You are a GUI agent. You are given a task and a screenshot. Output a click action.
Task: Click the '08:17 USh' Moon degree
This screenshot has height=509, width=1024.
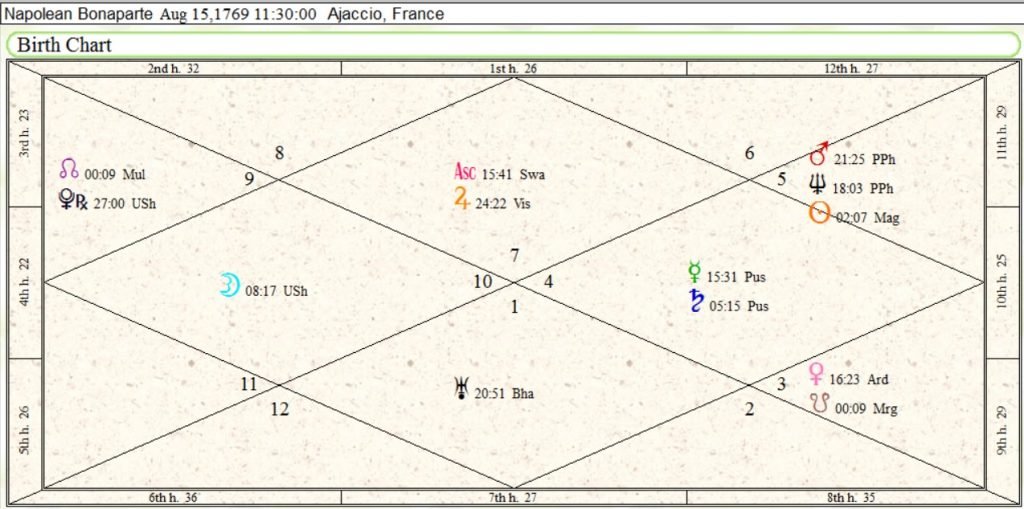coord(276,291)
